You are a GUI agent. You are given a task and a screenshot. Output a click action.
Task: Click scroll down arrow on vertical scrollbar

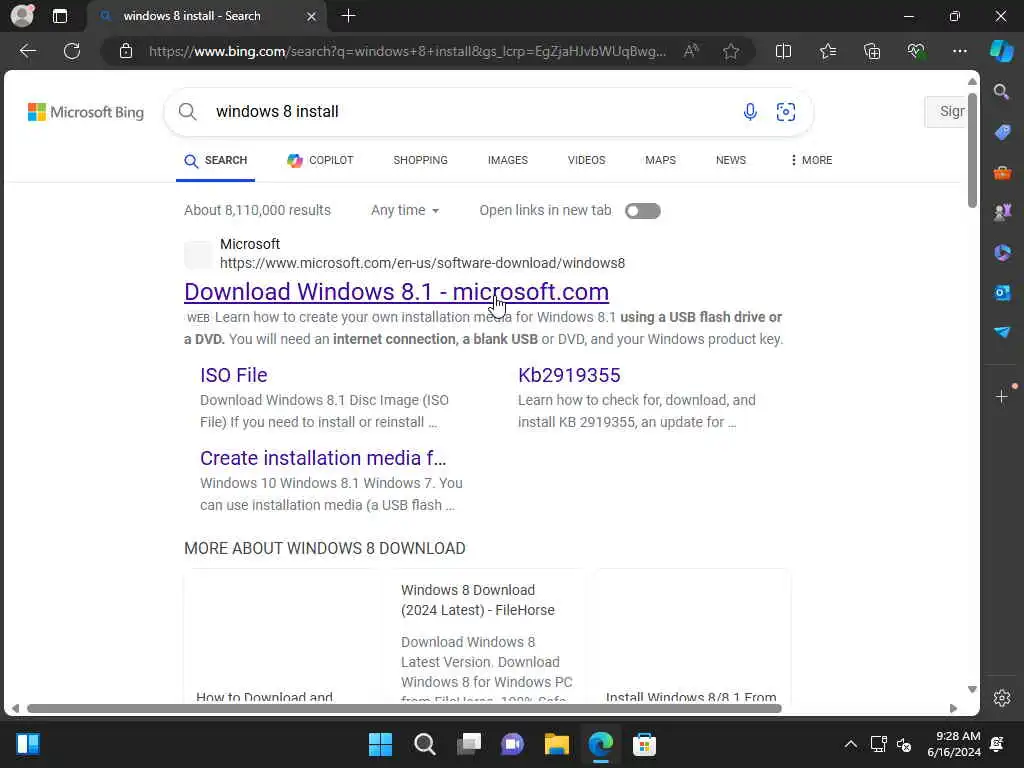(x=972, y=690)
